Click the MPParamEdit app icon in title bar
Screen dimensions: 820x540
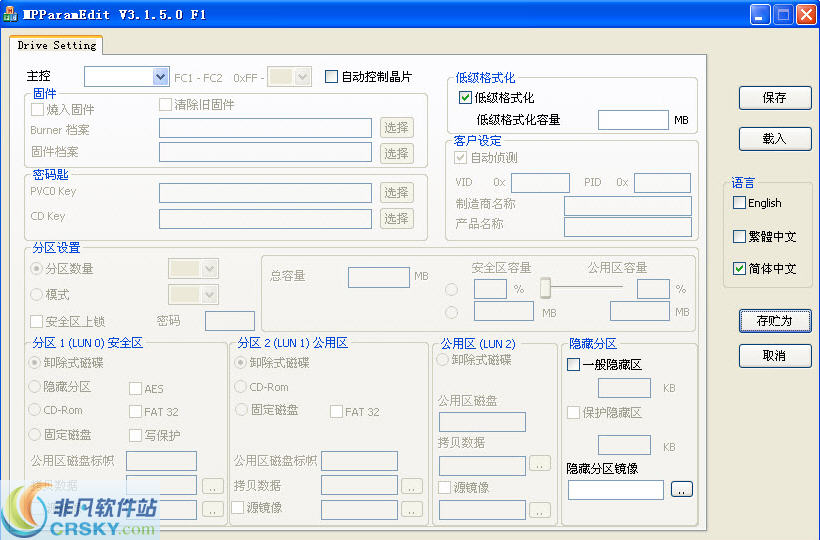tap(9, 14)
